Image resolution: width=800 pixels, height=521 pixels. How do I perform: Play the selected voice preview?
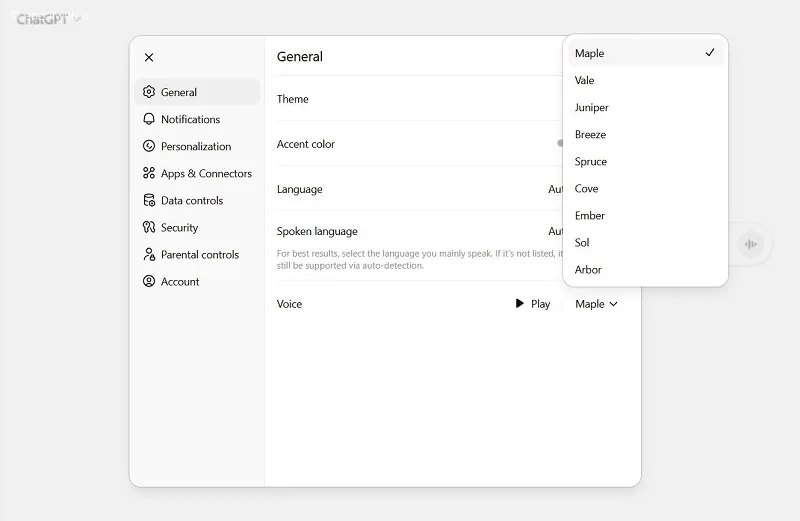pyautogui.click(x=532, y=304)
